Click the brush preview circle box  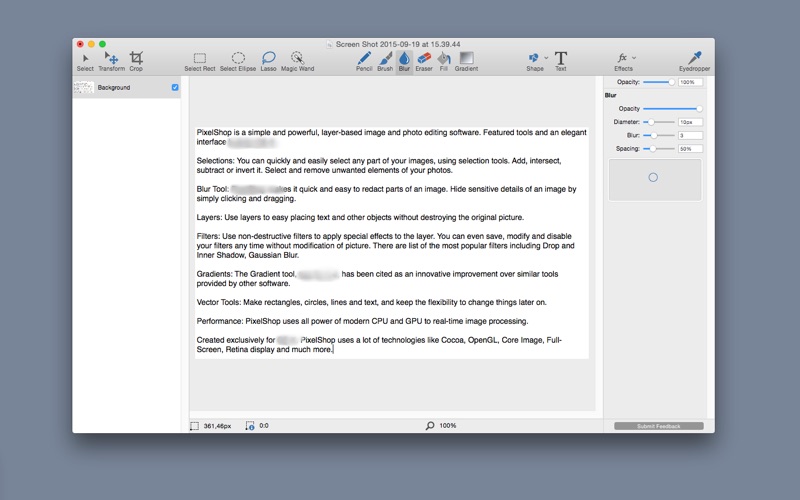click(655, 180)
